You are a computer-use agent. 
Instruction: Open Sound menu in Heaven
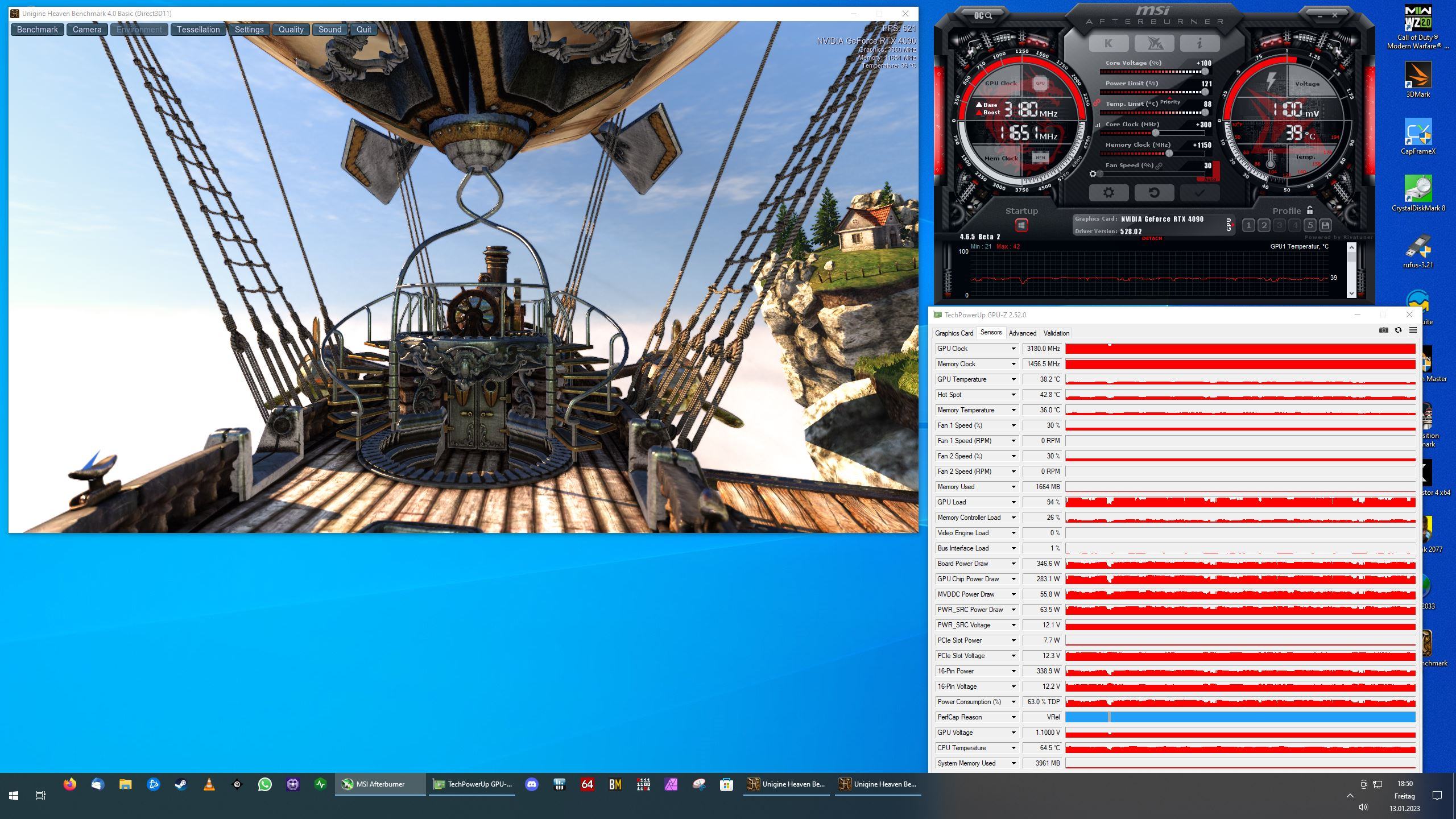[x=330, y=30]
